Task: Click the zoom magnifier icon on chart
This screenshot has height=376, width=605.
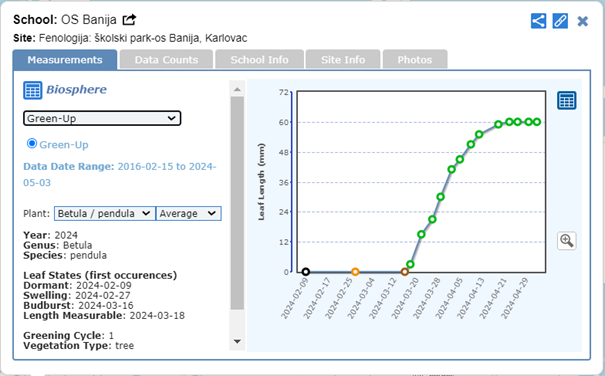Action: click(566, 241)
